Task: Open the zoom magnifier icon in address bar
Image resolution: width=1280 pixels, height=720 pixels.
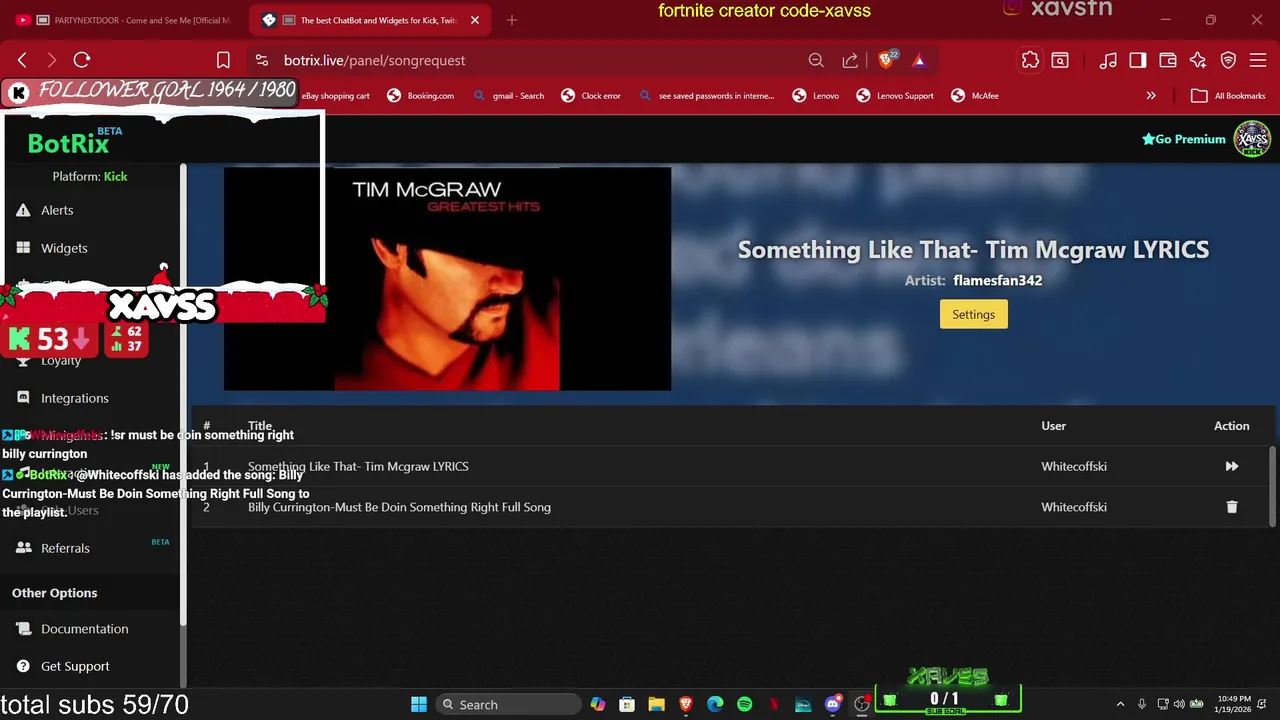Action: click(x=816, y=60)
